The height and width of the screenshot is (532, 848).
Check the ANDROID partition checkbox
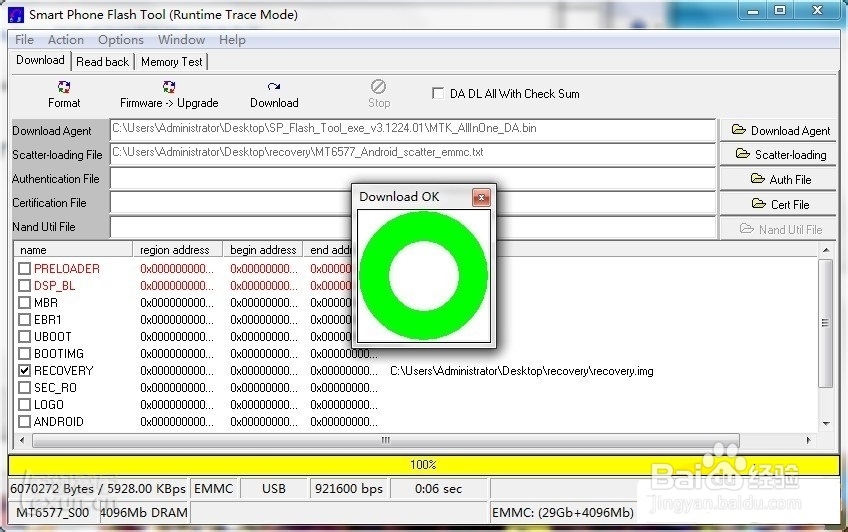[x=24, y=421]
